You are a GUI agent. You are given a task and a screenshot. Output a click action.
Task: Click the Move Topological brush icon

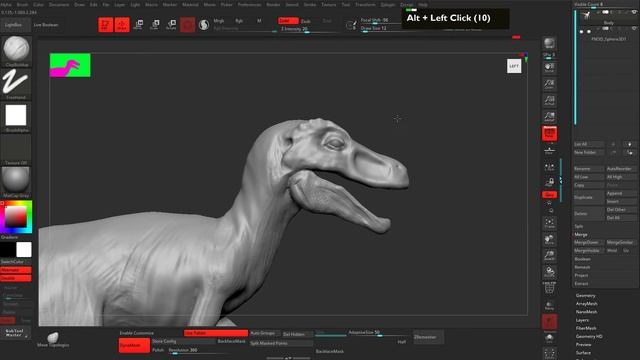[x=53, y=339]
